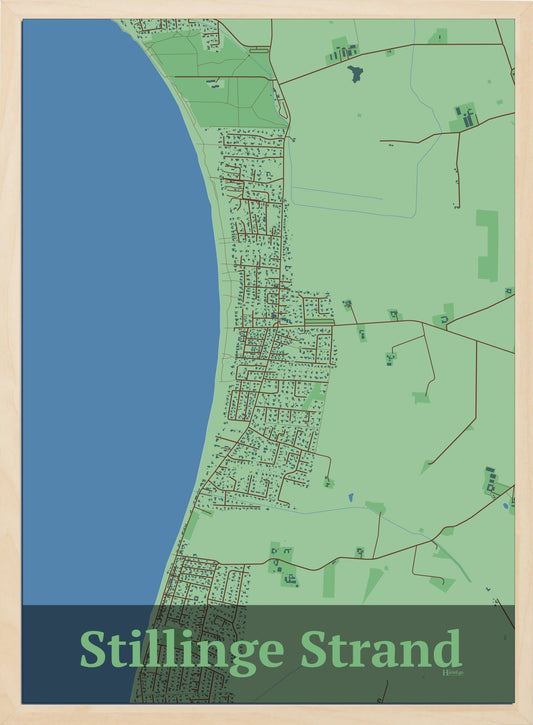
Task: Click the triangular green patch near the bottom
Action: tap(373, 584)
